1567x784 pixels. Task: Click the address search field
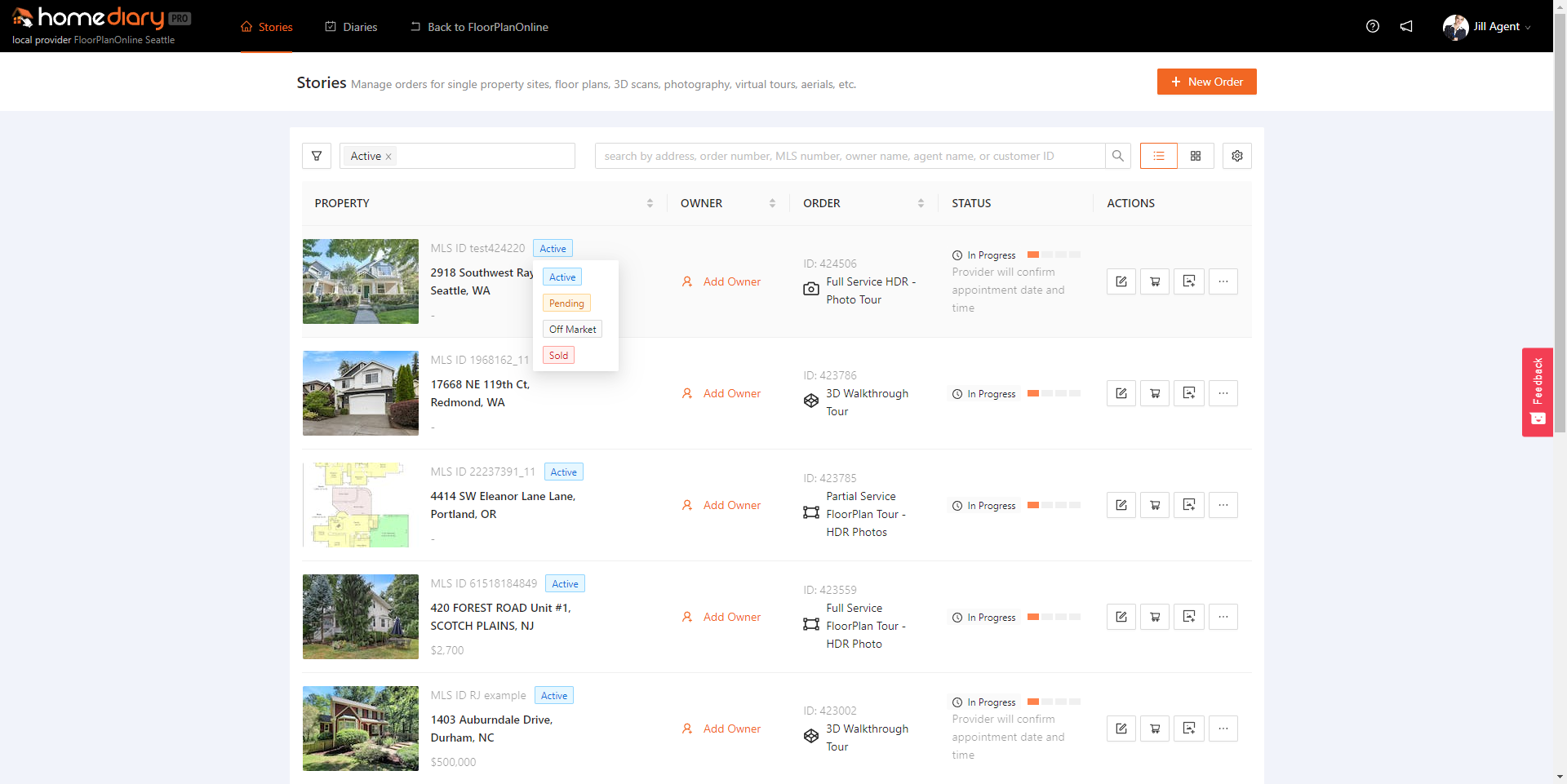point(850,156)
